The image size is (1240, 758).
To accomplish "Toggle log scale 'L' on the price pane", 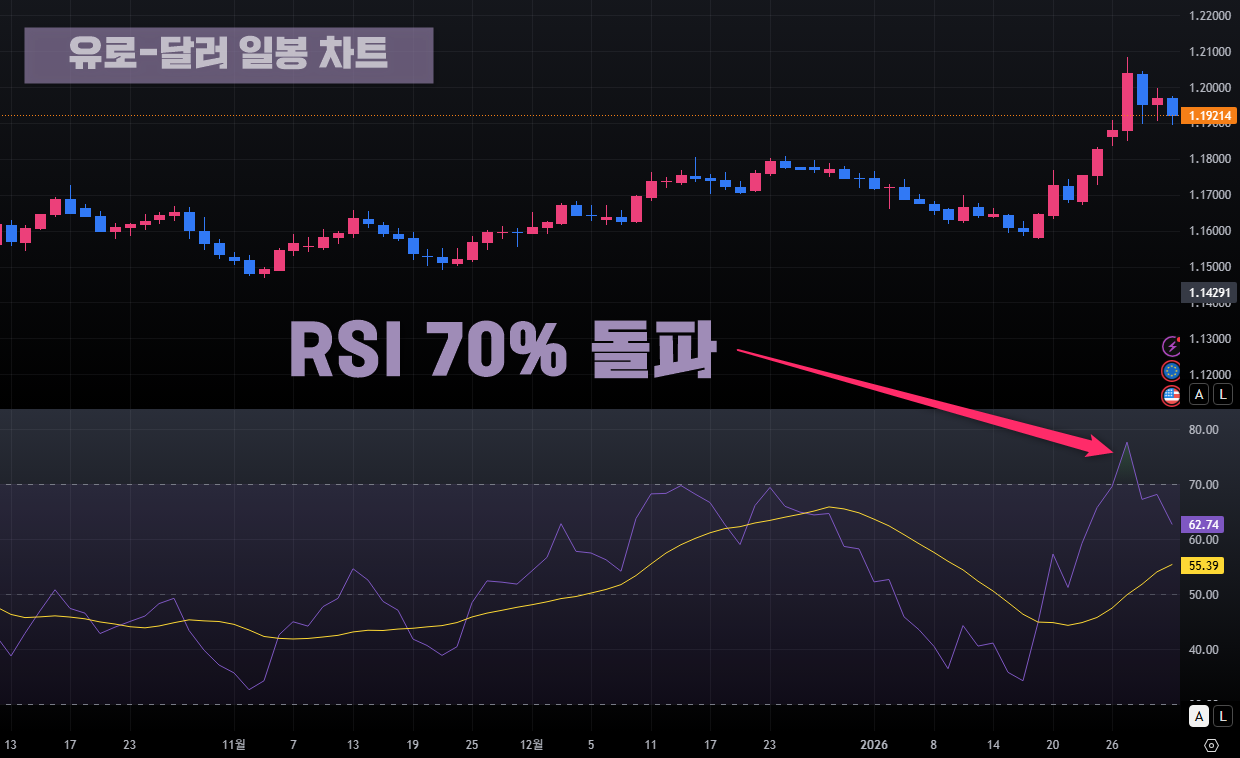I will [x=1222, y=394].
